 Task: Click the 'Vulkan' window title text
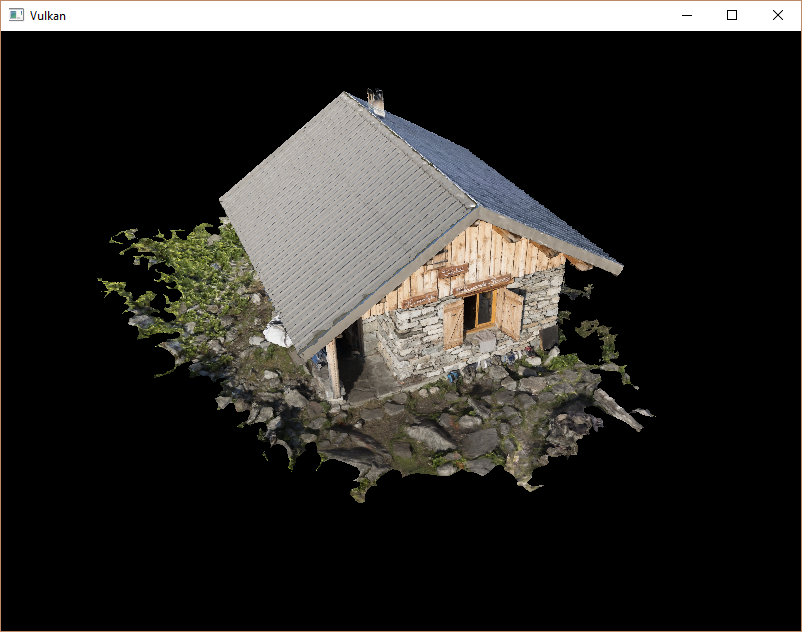coord(48,16)
